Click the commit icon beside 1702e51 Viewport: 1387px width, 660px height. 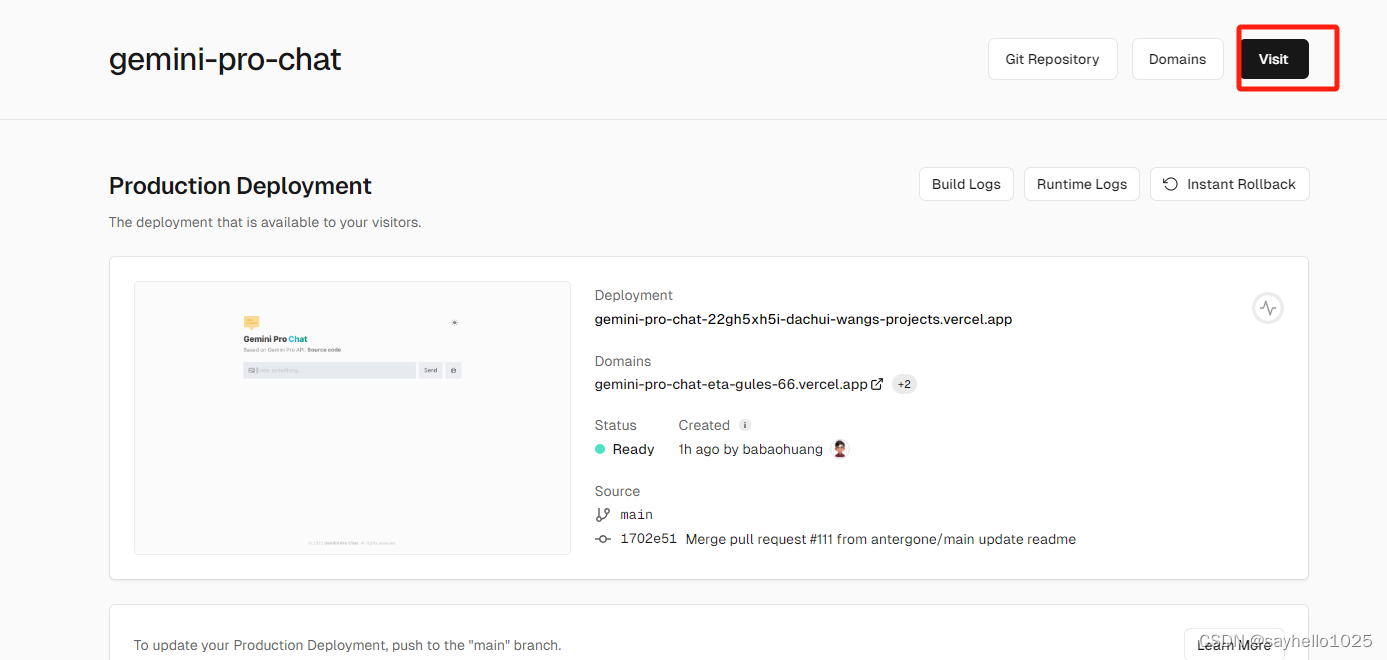(602, 539)
